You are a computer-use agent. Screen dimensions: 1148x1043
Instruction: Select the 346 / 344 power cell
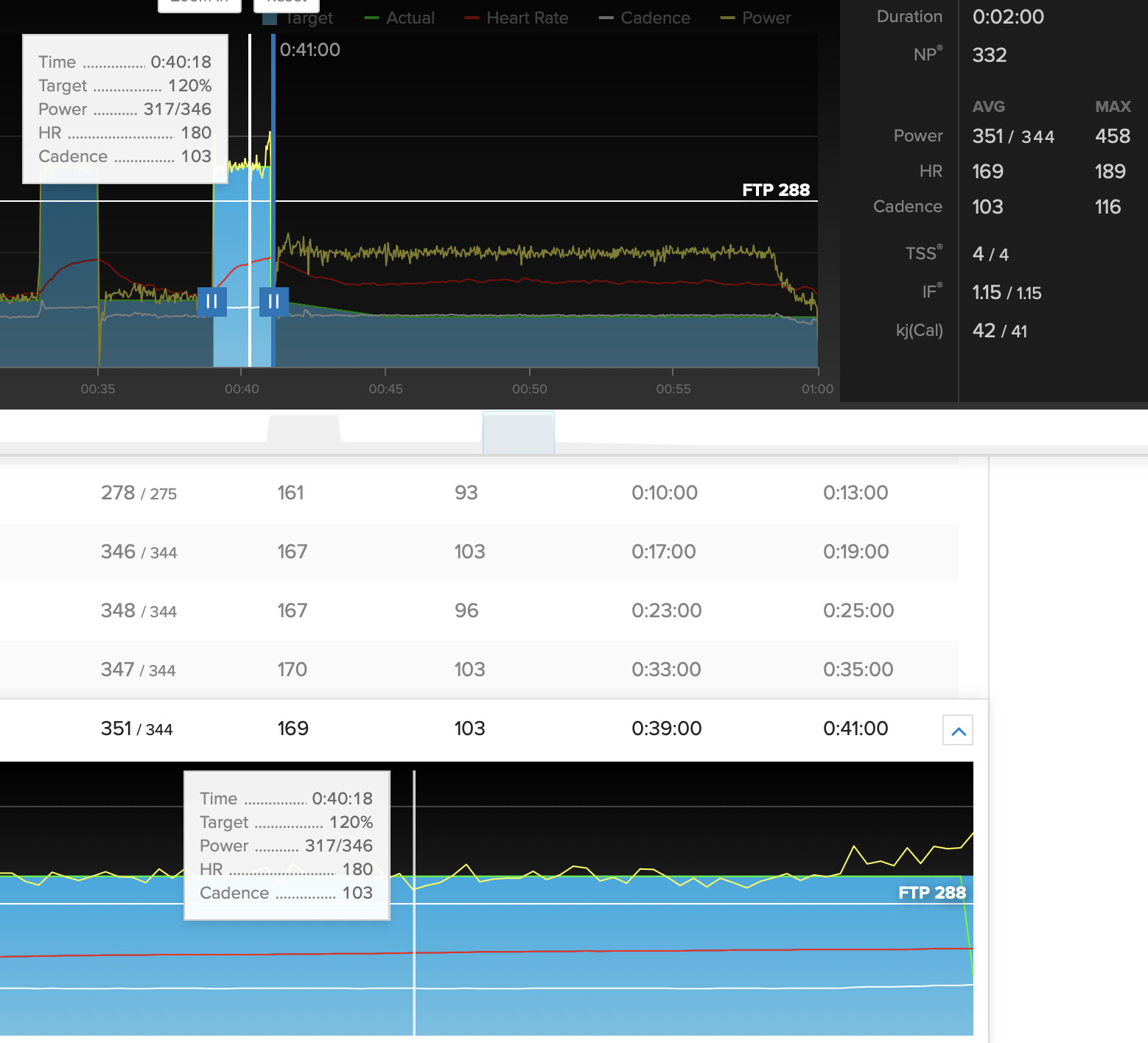coord(139,552)
